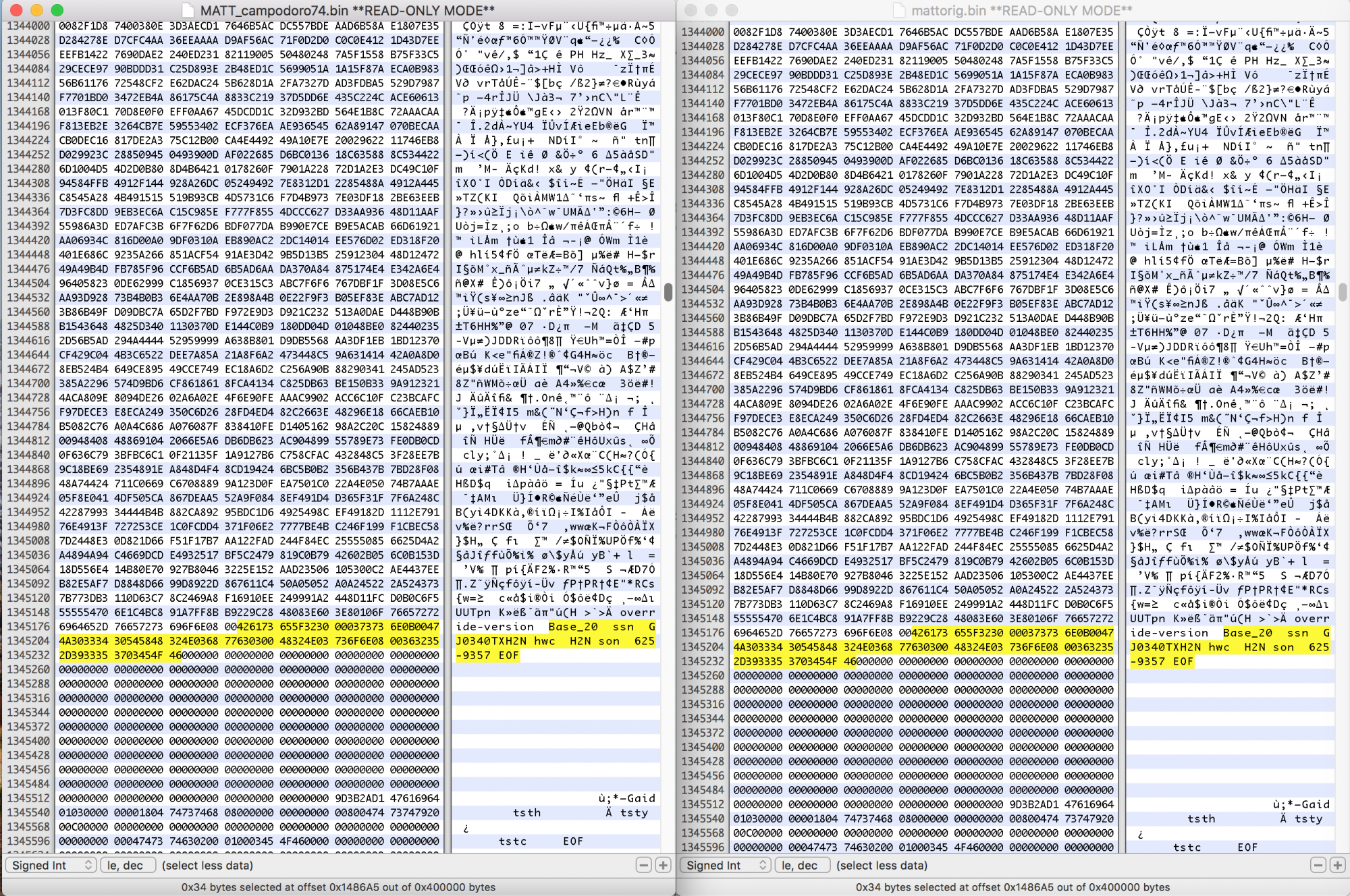Image resolution: width=1350 pixels, height=896 pixels.
Task: Click left window's bytes-selected status bar text
Action: pos(337,887)
